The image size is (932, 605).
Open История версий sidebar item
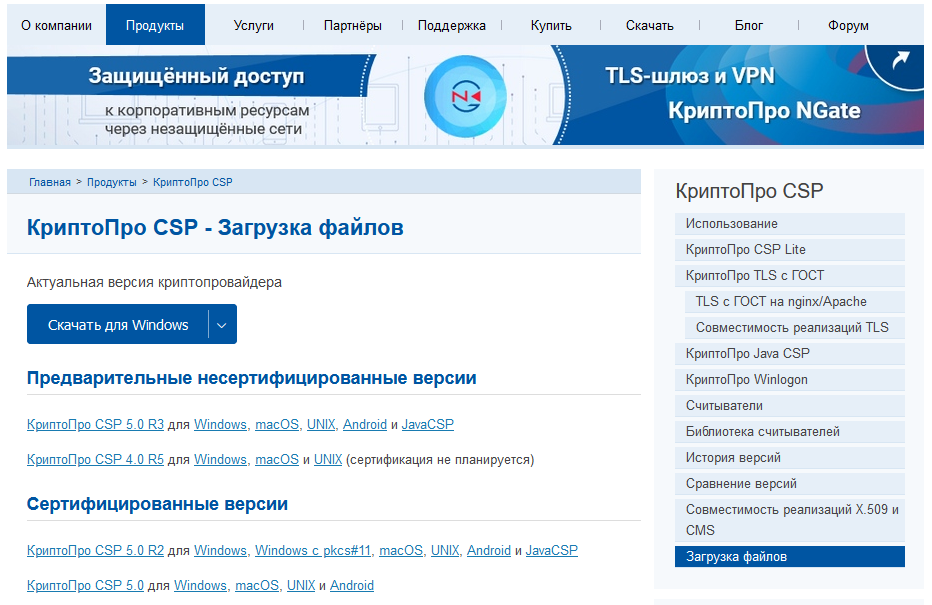pyautogui.click(x=790, y=458)
